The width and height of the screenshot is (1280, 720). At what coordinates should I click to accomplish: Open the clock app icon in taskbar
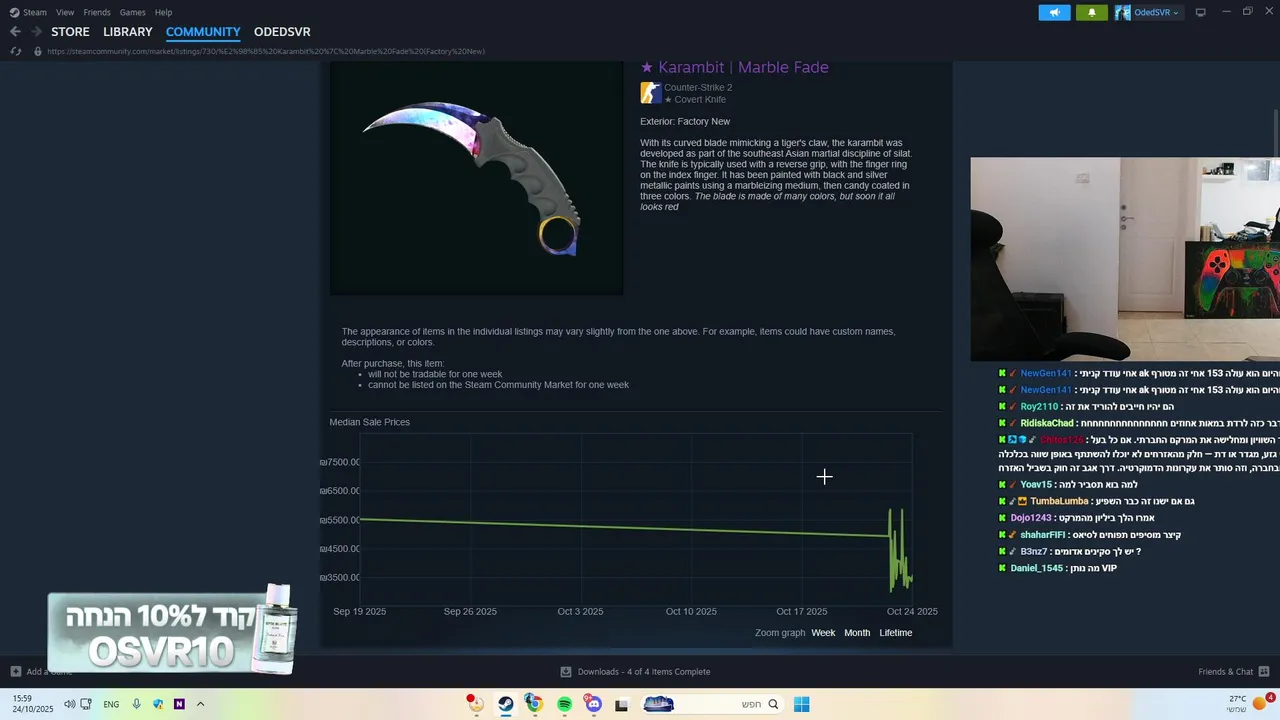476,704
